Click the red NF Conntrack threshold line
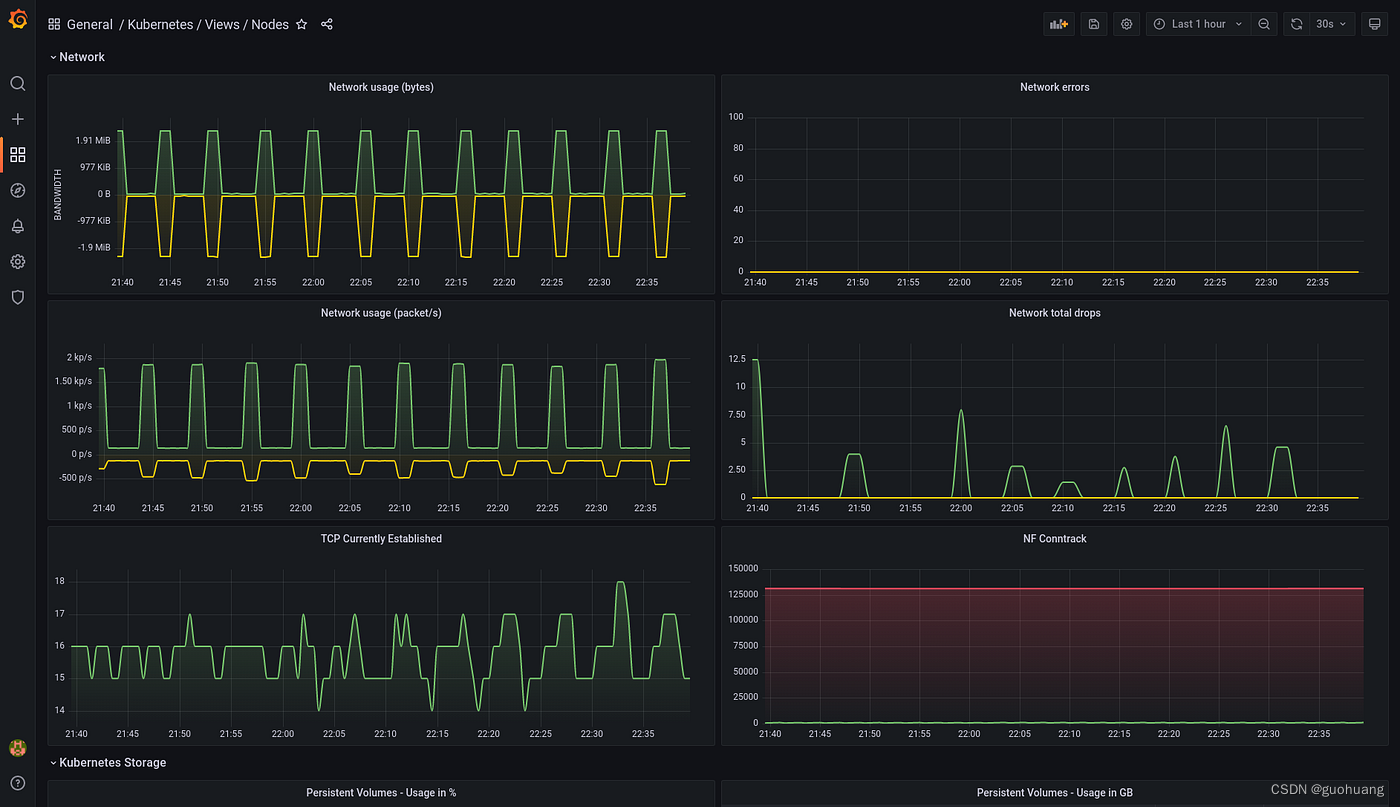1400x807 pixels. pos(1062,589)
